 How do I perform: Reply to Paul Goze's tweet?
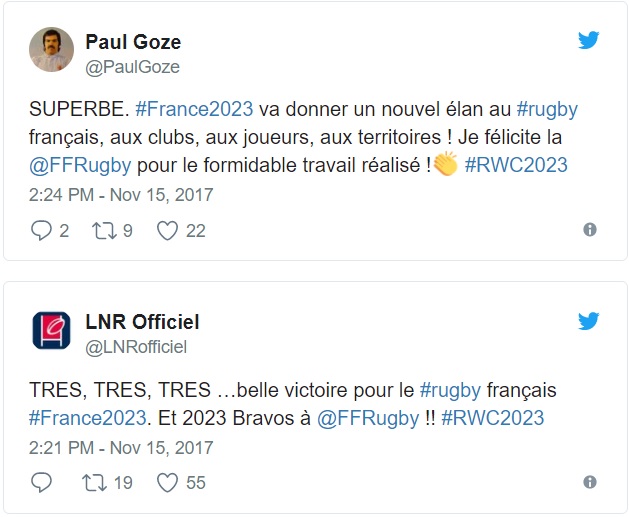pos(41,230)
